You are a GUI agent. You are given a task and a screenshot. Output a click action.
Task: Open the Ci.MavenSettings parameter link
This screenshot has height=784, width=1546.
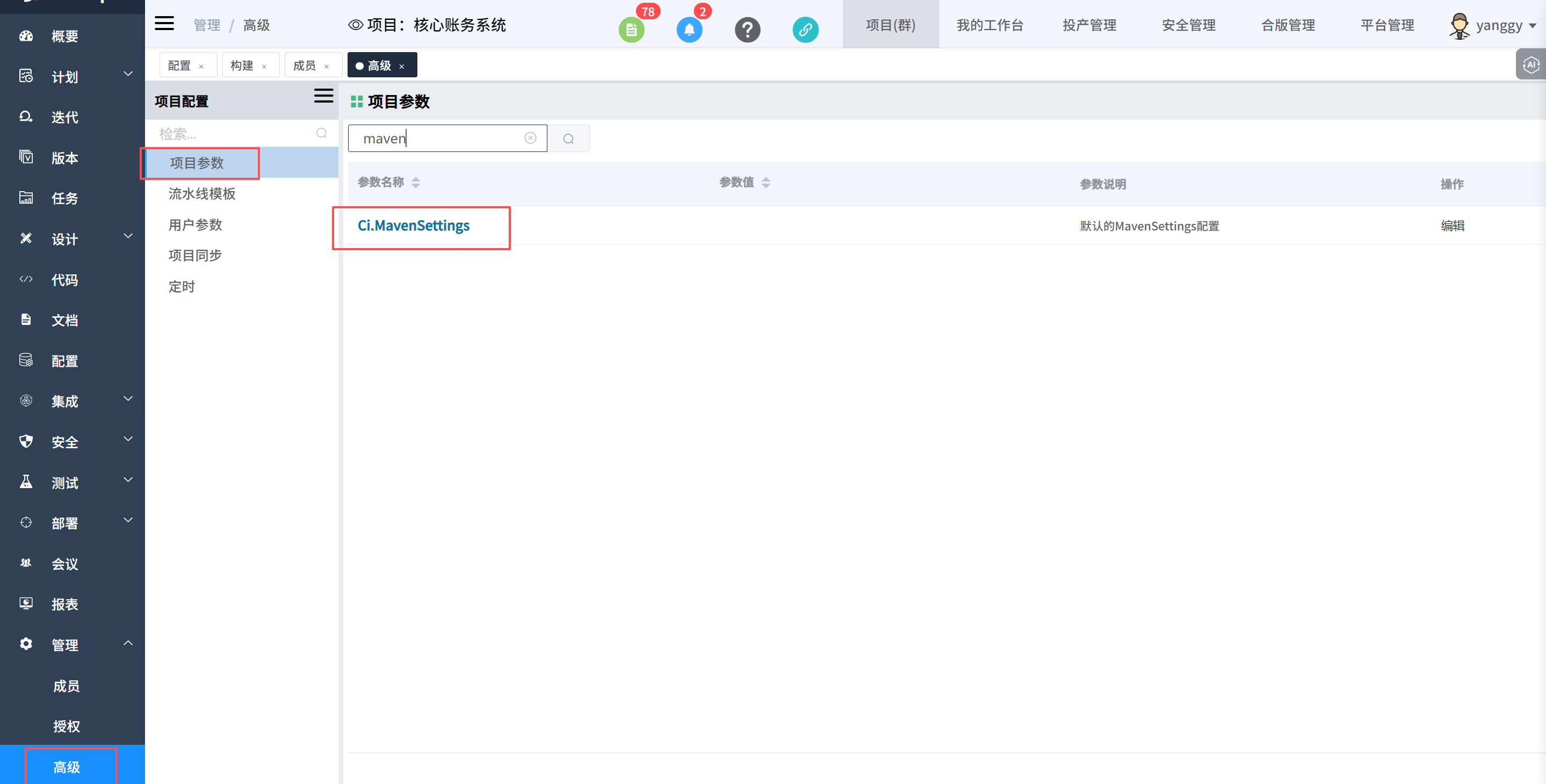(x=414, y=226)
